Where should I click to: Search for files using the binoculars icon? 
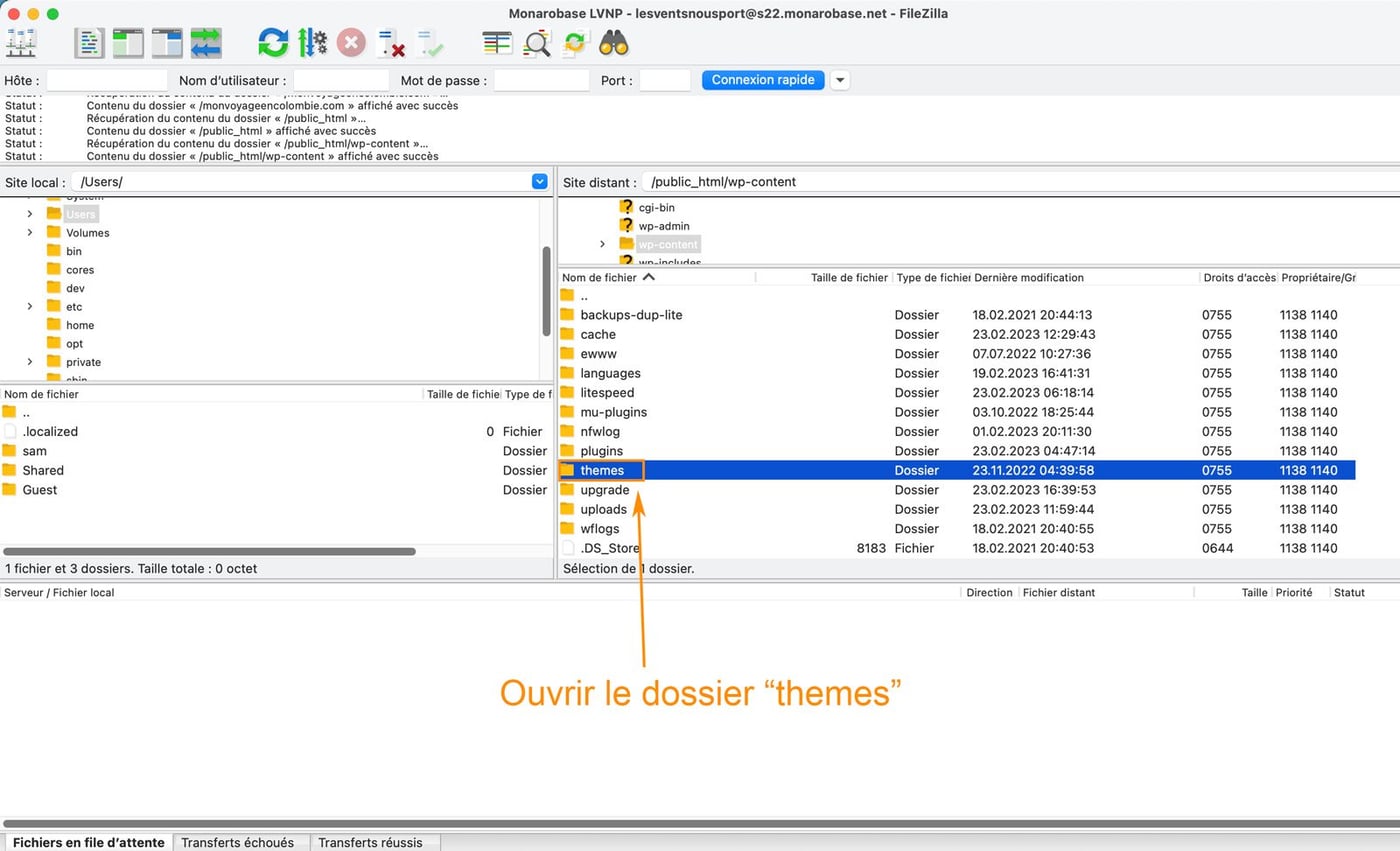[614, 42]
